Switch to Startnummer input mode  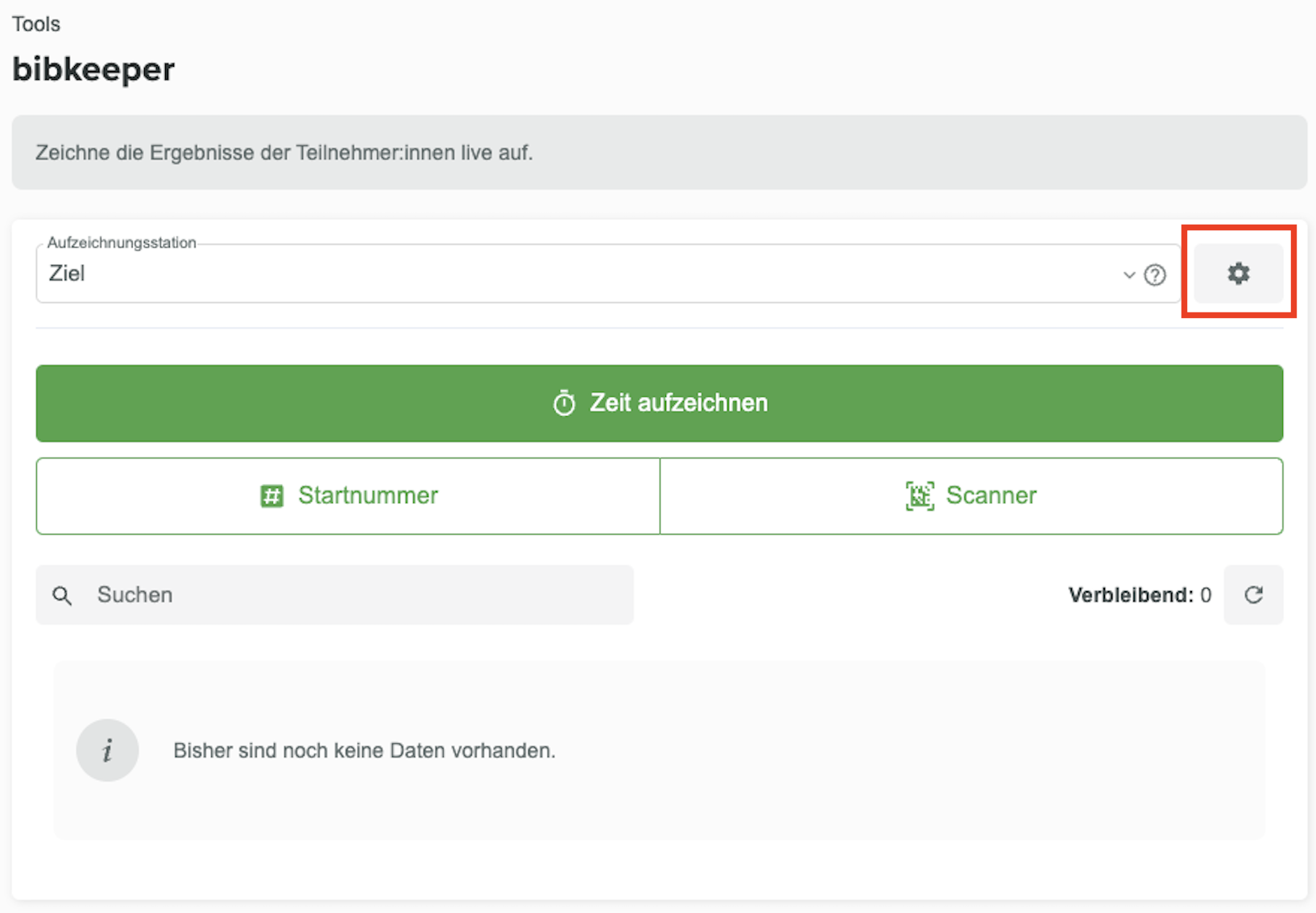coord(348,496)
